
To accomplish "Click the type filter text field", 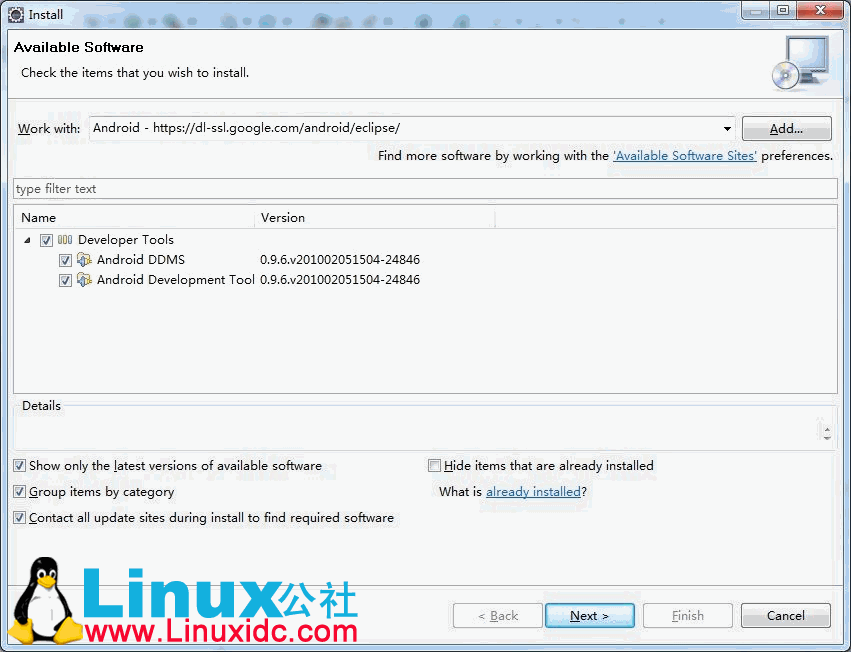I will click(x=424, y=189).
